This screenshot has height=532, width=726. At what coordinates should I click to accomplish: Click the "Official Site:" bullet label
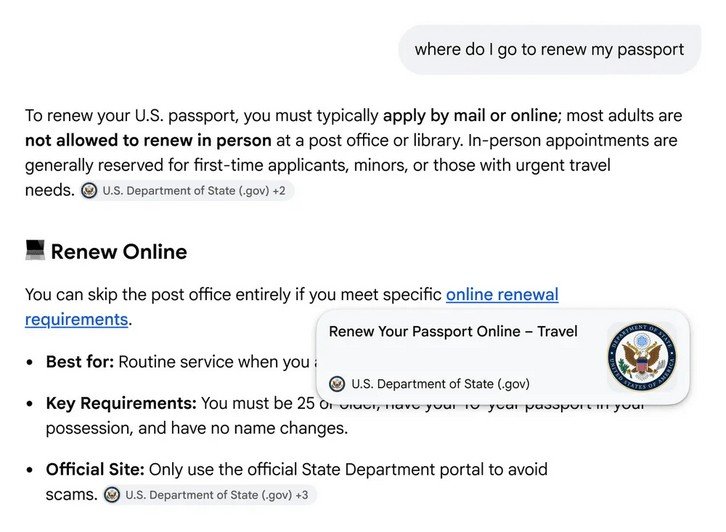[95, 469]
